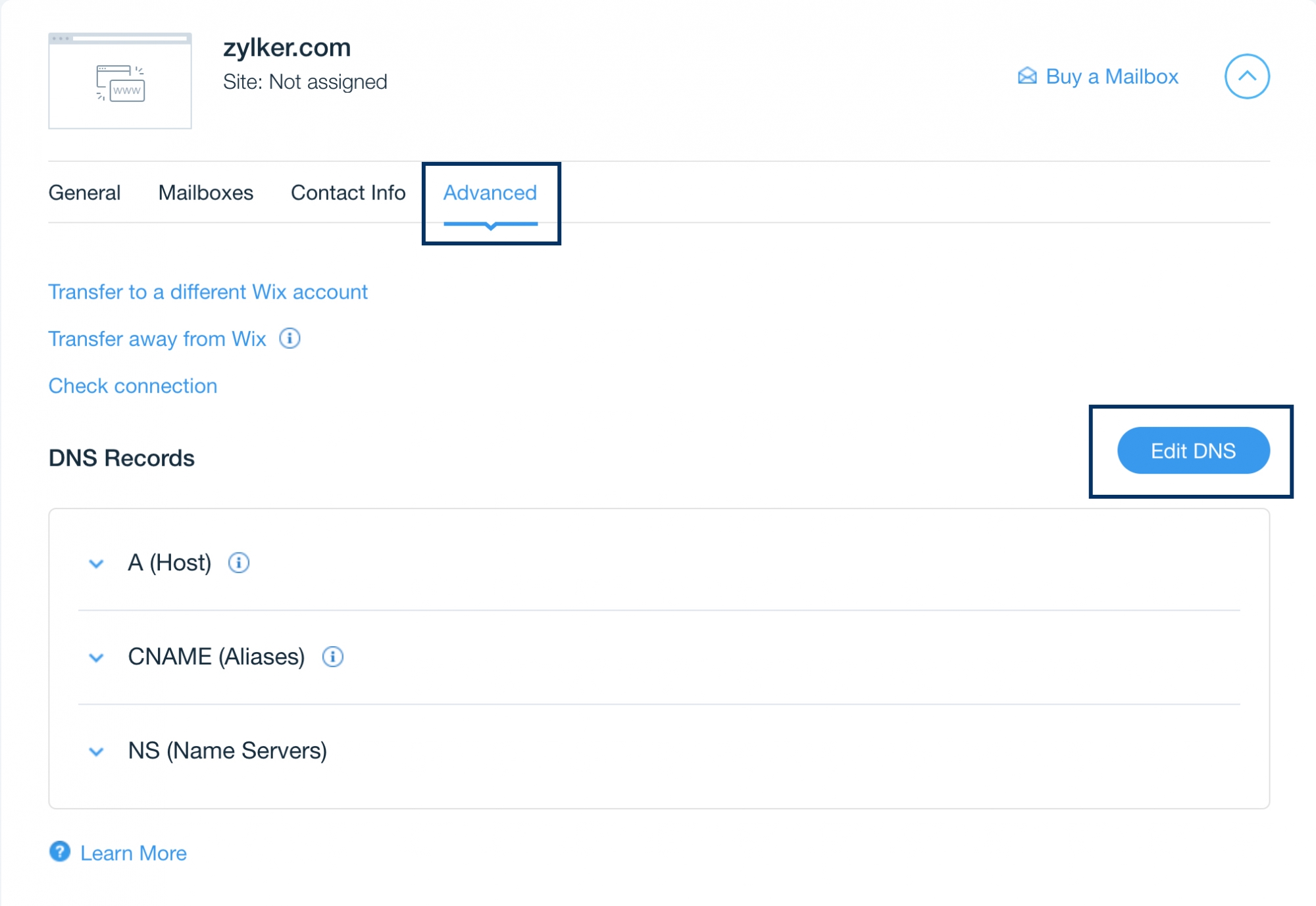Screen dimensions: 1316x906
Task: Select the General tab
Action: [x=84, y=192]
